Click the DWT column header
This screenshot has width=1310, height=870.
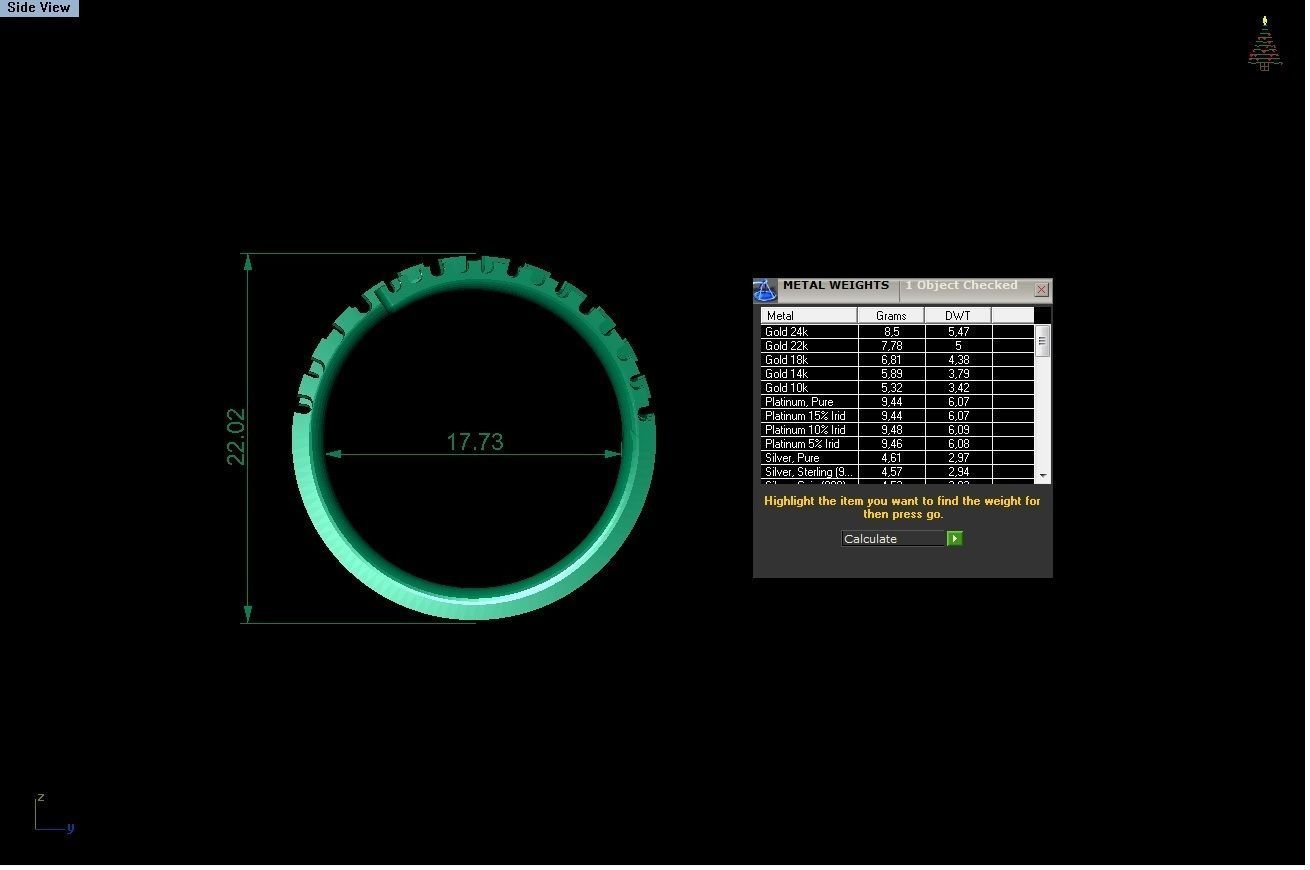(x=958, y=316)
